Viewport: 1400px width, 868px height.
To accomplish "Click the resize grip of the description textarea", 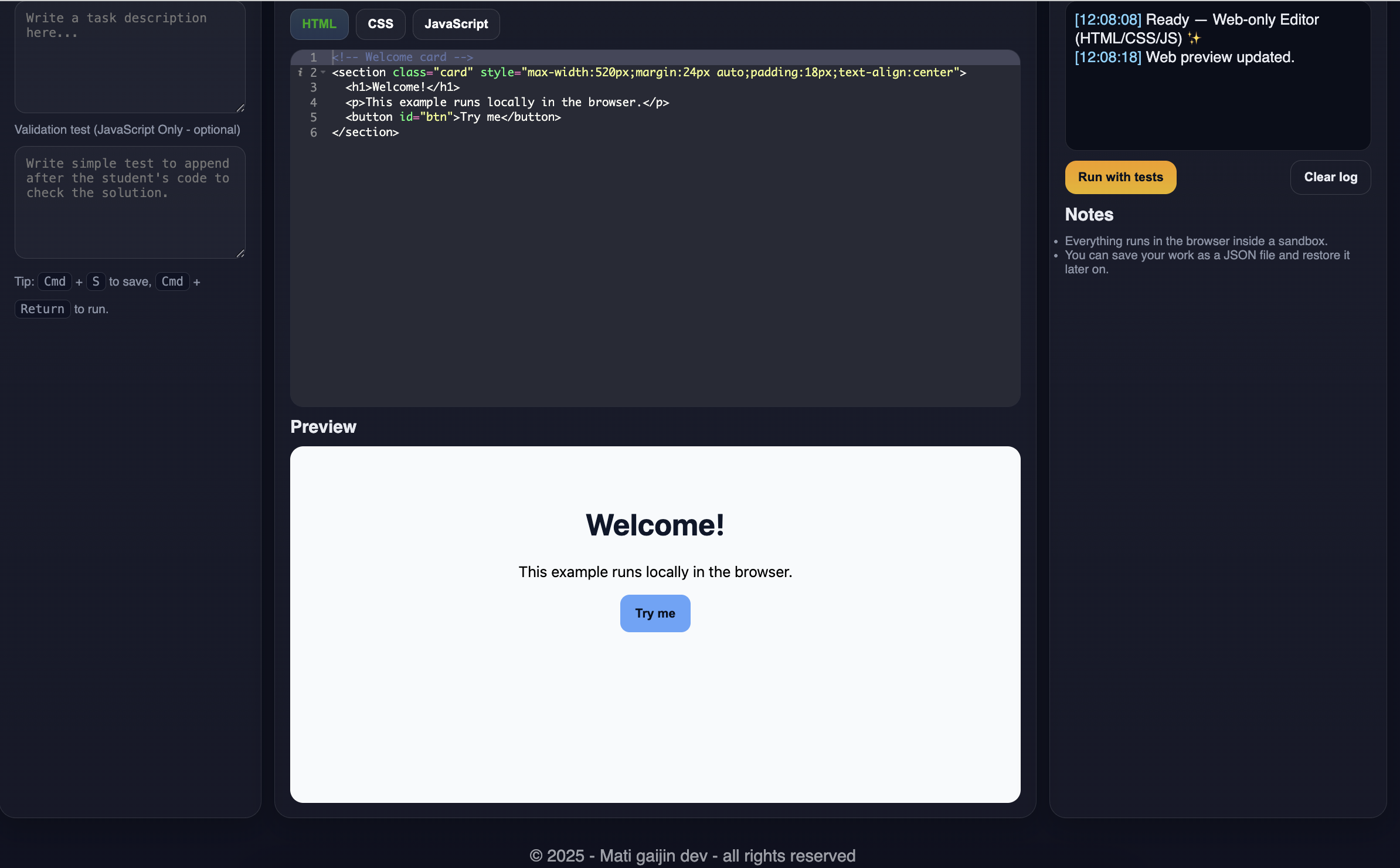I will 240,107.
